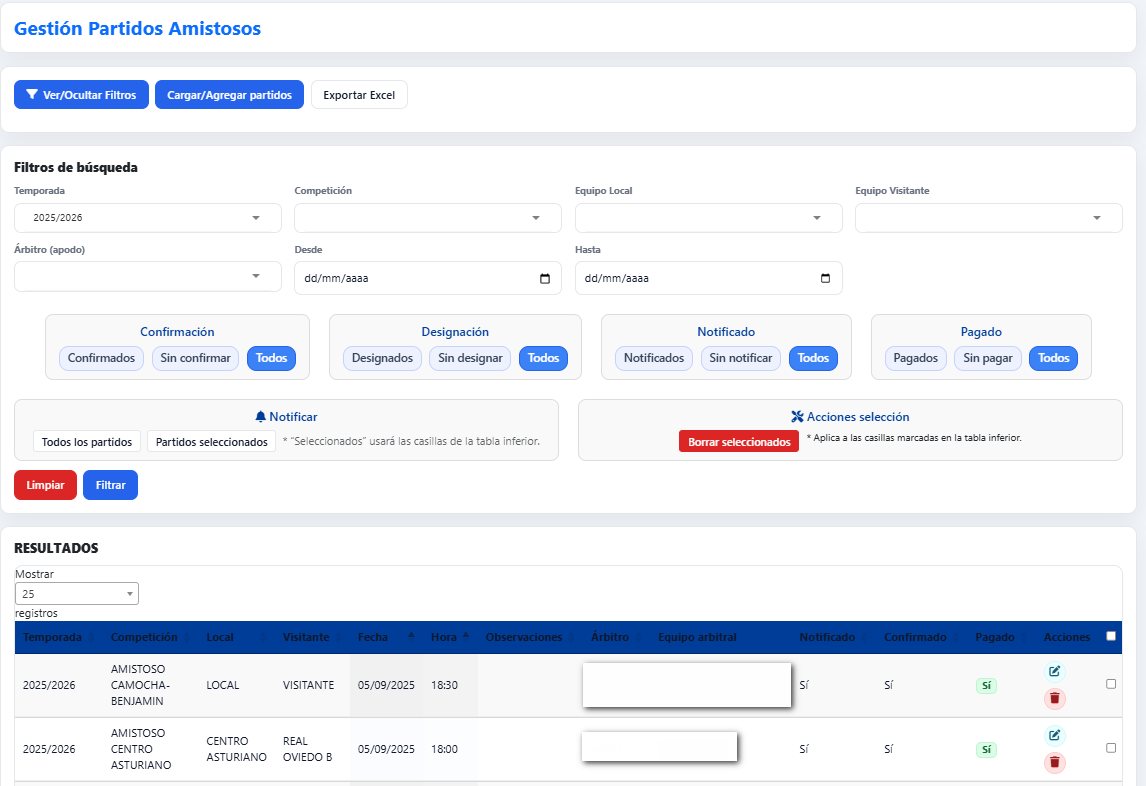The image size is (1146, 786).
Task: Click edit icon for CENTRO ASTURIANO match
Action: tap(1054, 735)
